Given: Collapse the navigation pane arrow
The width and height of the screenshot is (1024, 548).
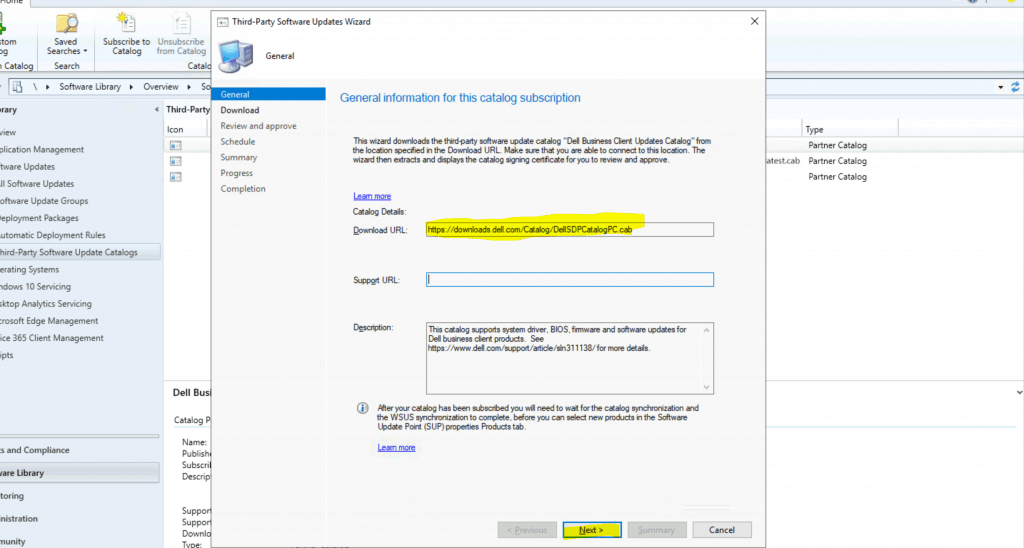Looking at the screenshot, I should coord(156,110).
